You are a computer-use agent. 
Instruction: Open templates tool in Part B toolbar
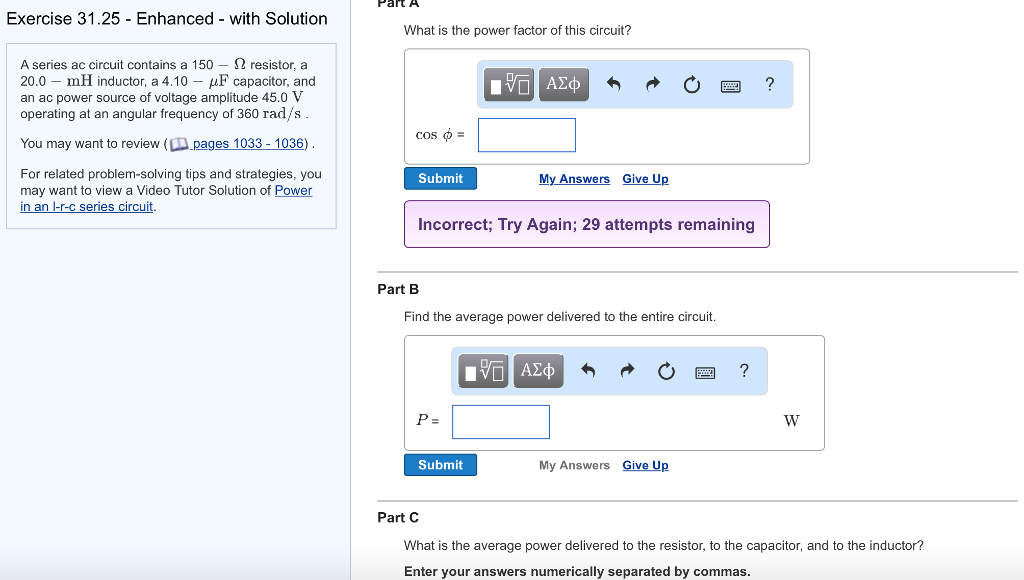coord(485,371)
